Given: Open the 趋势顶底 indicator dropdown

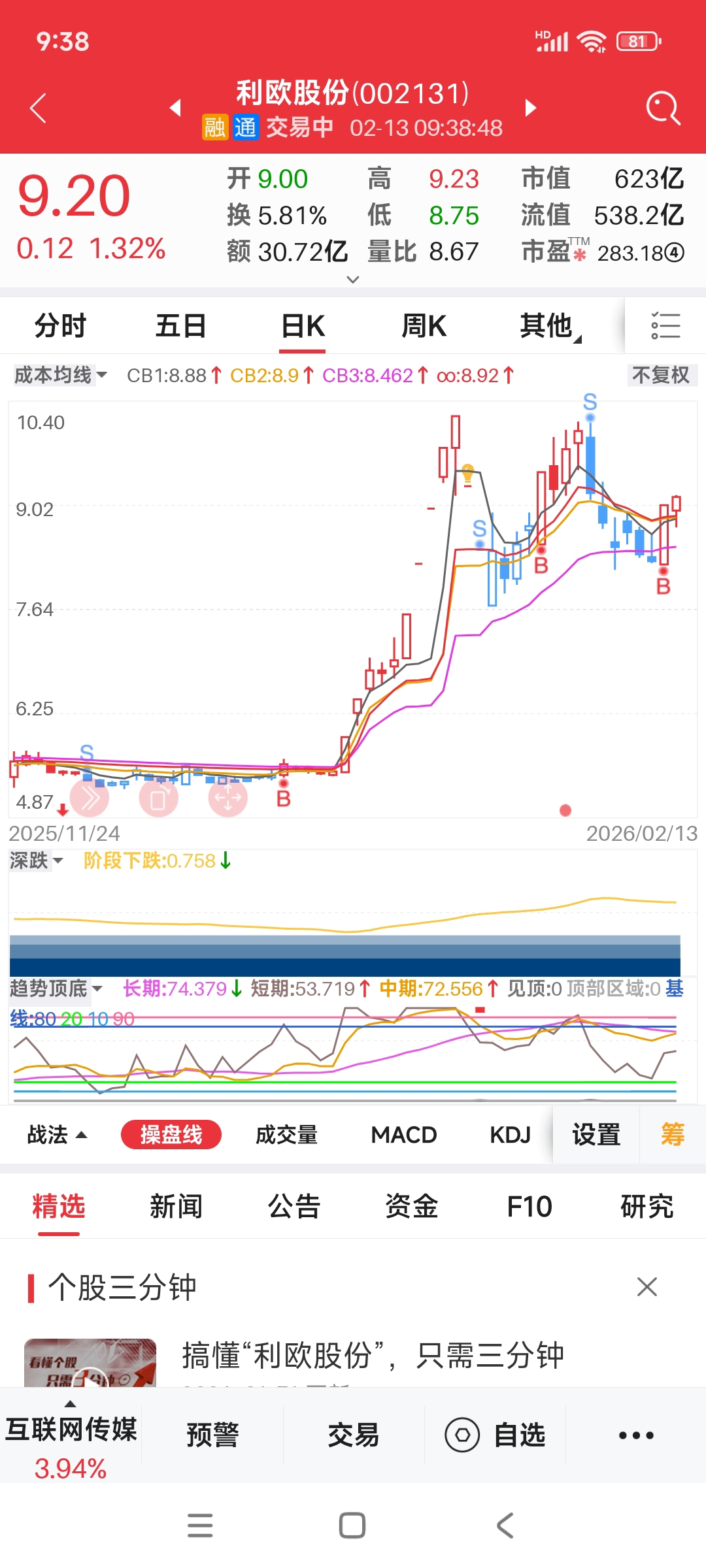Looking at the screenshot, I should (56, 988).
